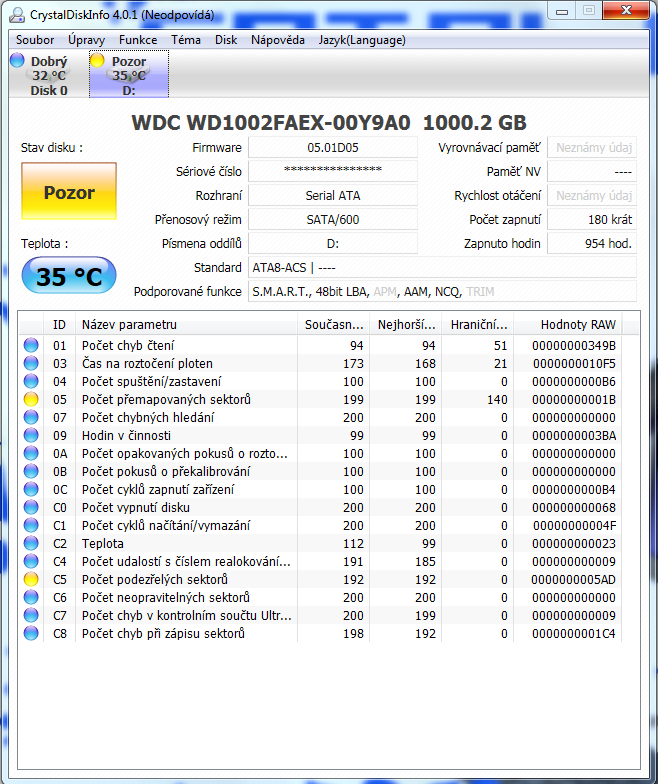Click the Podporované funkce S.M.A.R.T. field
Image resolution: width=658 pixels, height=784 pixels.
tap(442, 292)
